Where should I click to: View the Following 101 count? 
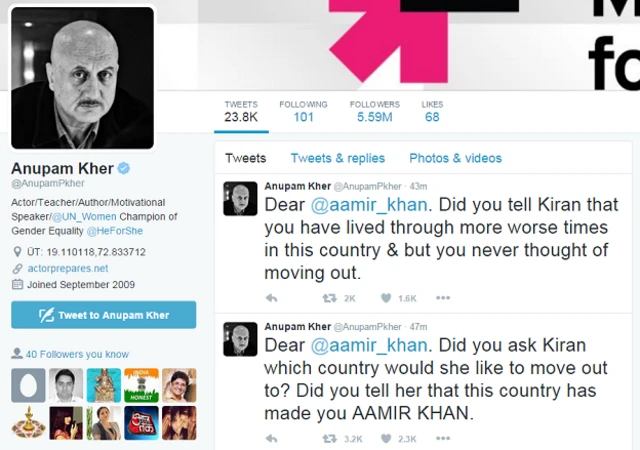pos(303,111)
